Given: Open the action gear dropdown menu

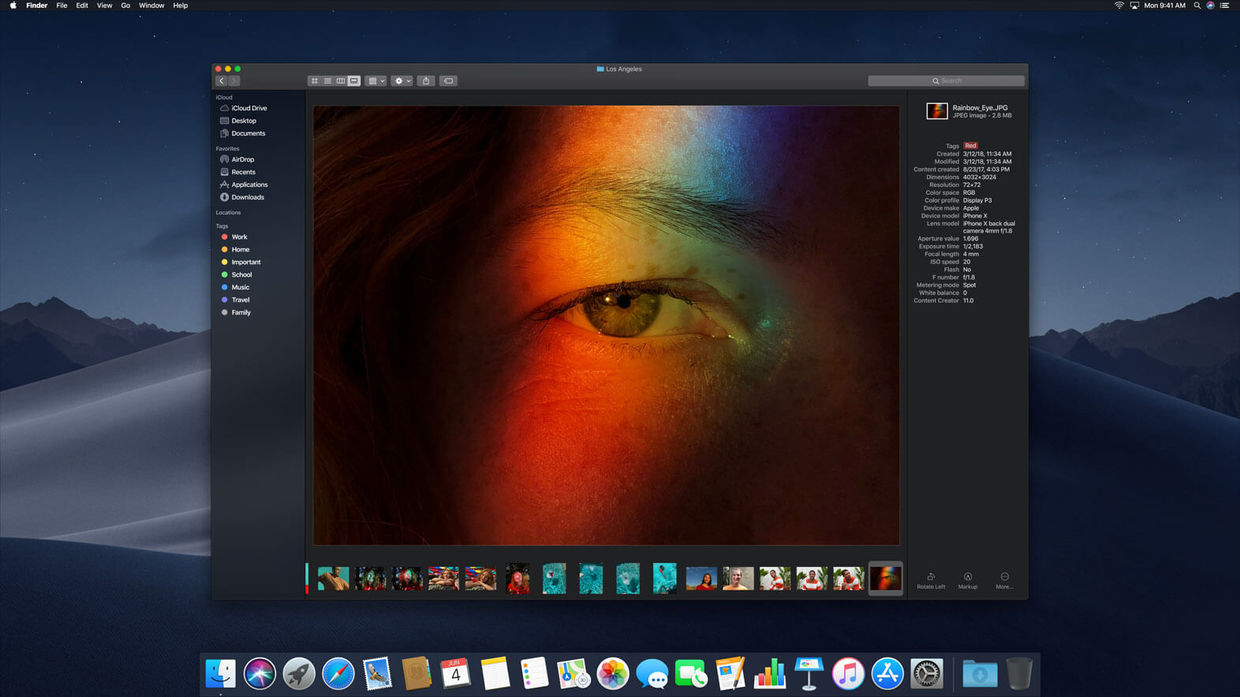Looking at the screenshot, I should pyautogui.click(x=400, y=81).
